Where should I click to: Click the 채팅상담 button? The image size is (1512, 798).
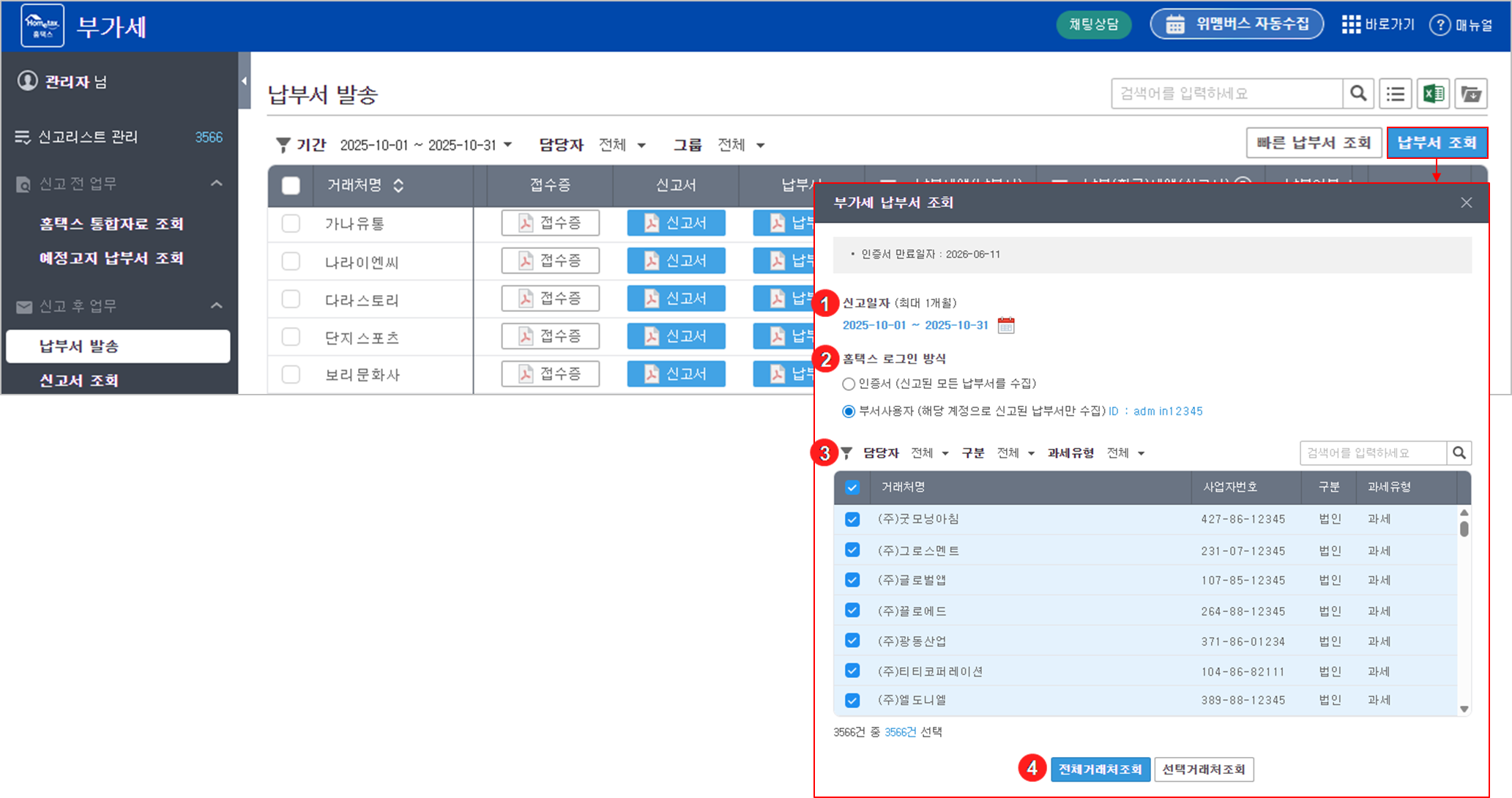click(x=1094, y=24)
